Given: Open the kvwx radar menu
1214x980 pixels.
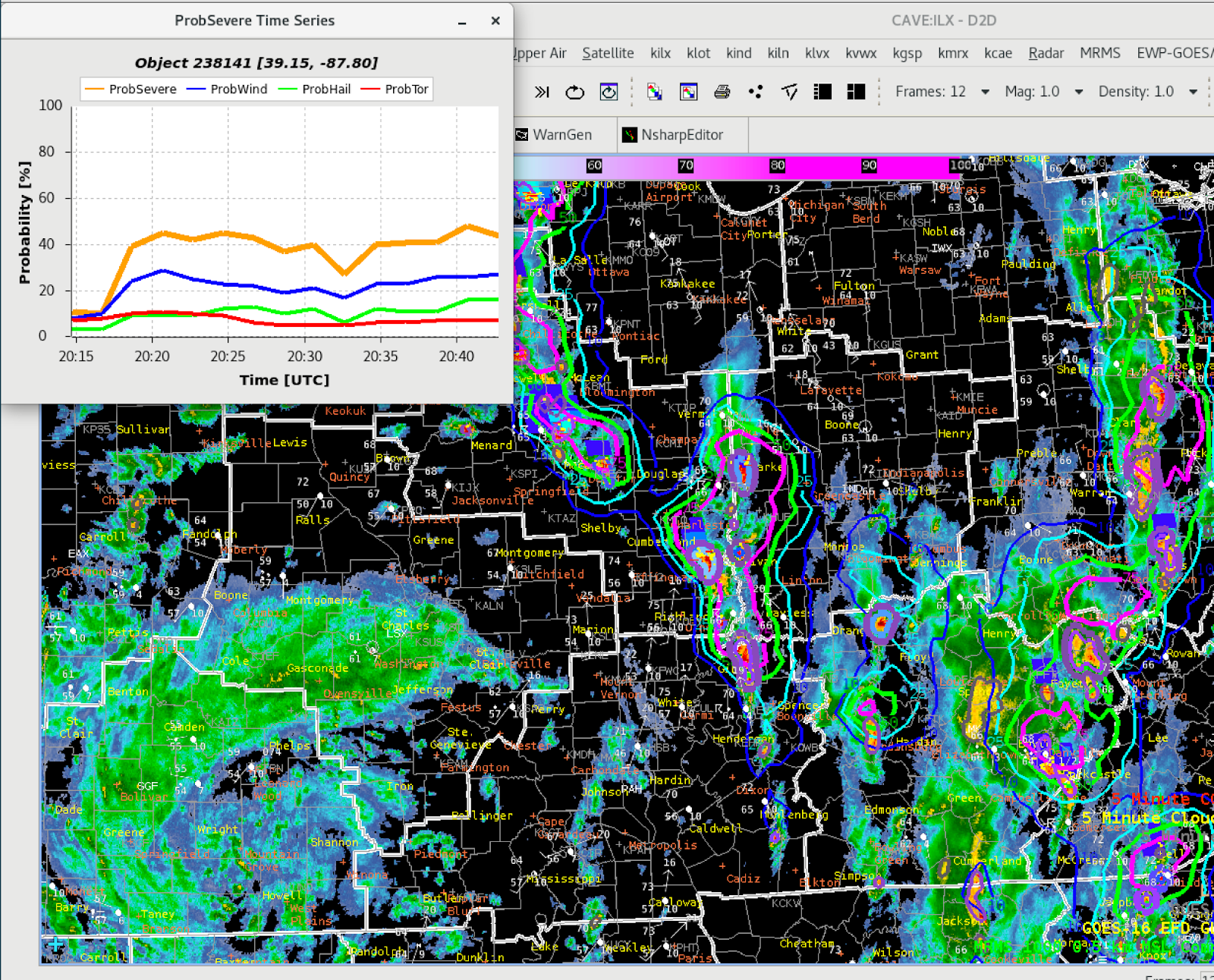Looking at the screenshot, I should pos(860,53).
